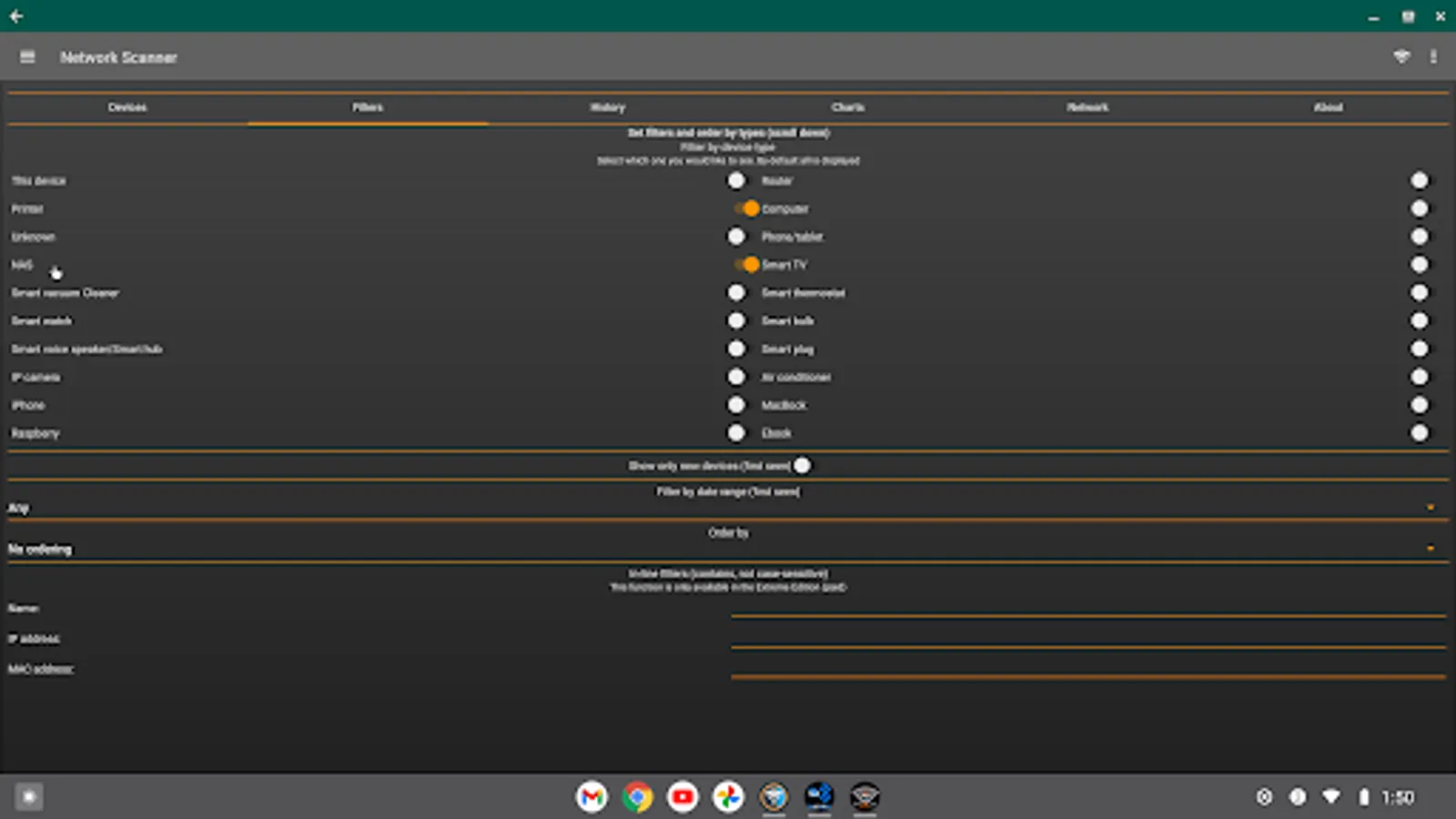Go back using the title bar arrow
Screen dimensions: 1456x819
click(x=16, y=15)
